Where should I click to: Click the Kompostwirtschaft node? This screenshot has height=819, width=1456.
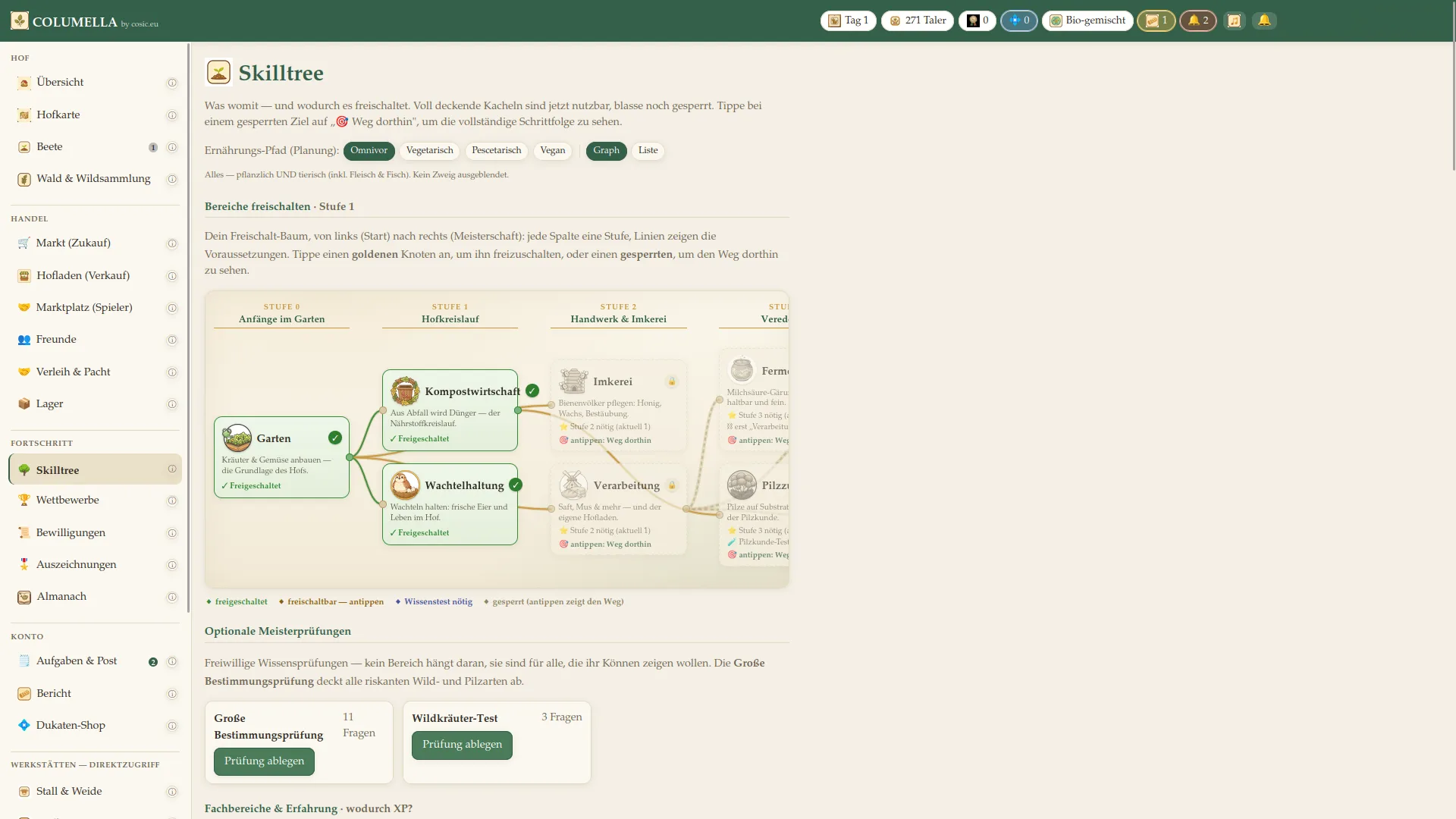(450, 410)
